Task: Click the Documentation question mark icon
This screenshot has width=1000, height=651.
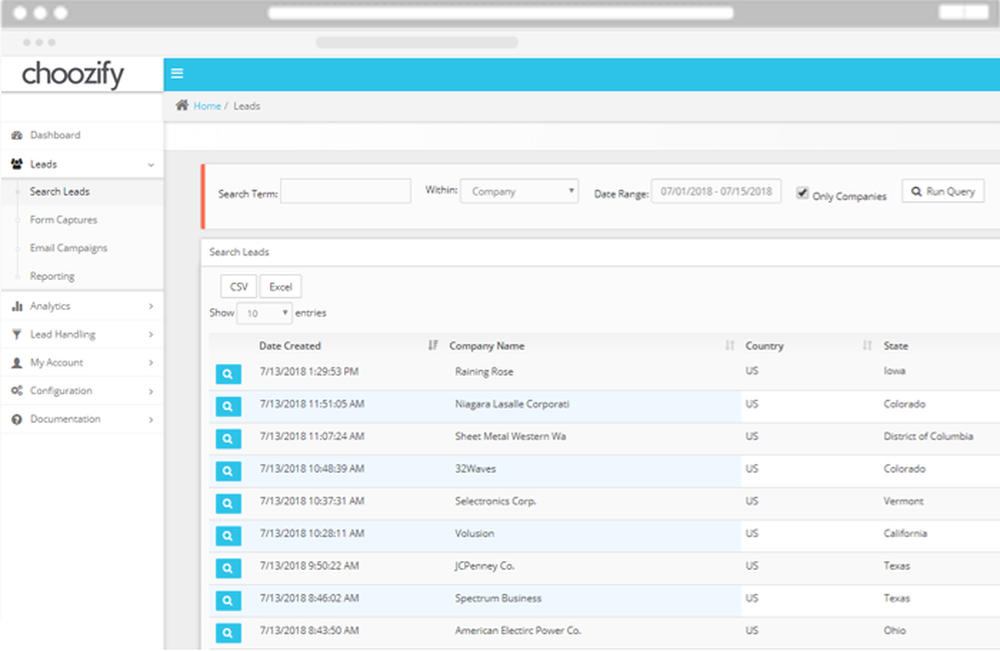Action: click(16, 418)
